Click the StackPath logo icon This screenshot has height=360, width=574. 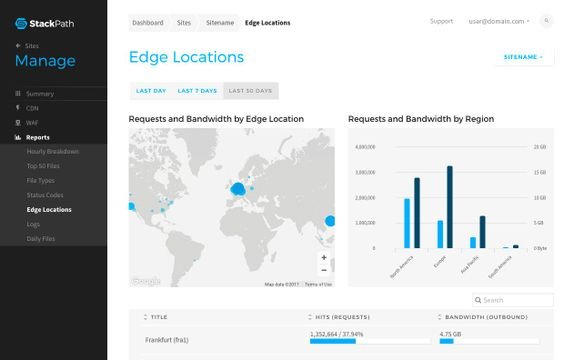(x=21, y=23)
